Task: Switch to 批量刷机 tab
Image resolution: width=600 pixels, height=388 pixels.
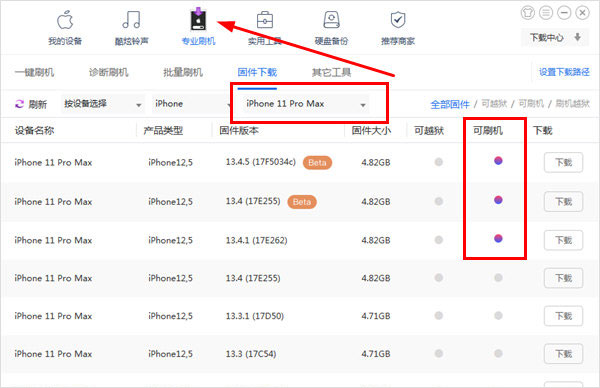Action: (x=183, y=72)
